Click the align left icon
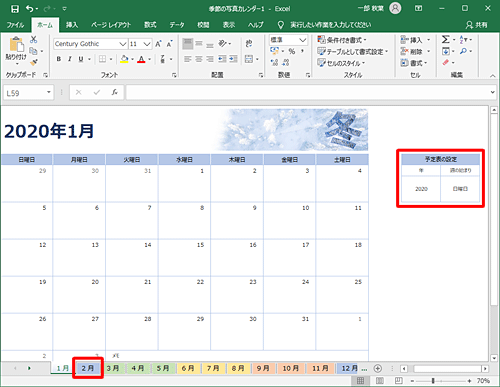 tap(188, 59)
